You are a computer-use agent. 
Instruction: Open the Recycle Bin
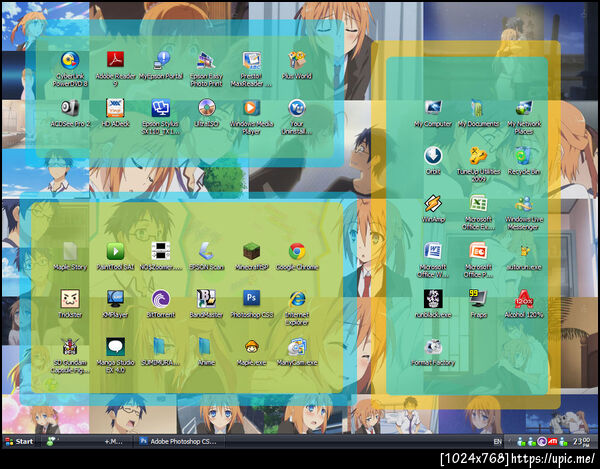pyautogui.click(x=524, y=156)
